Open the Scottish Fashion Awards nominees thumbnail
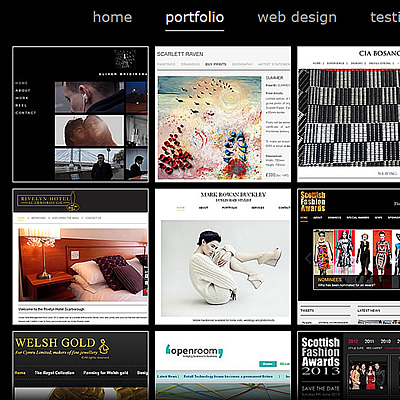This screenshot has width=400, height=400. [349, 257]
